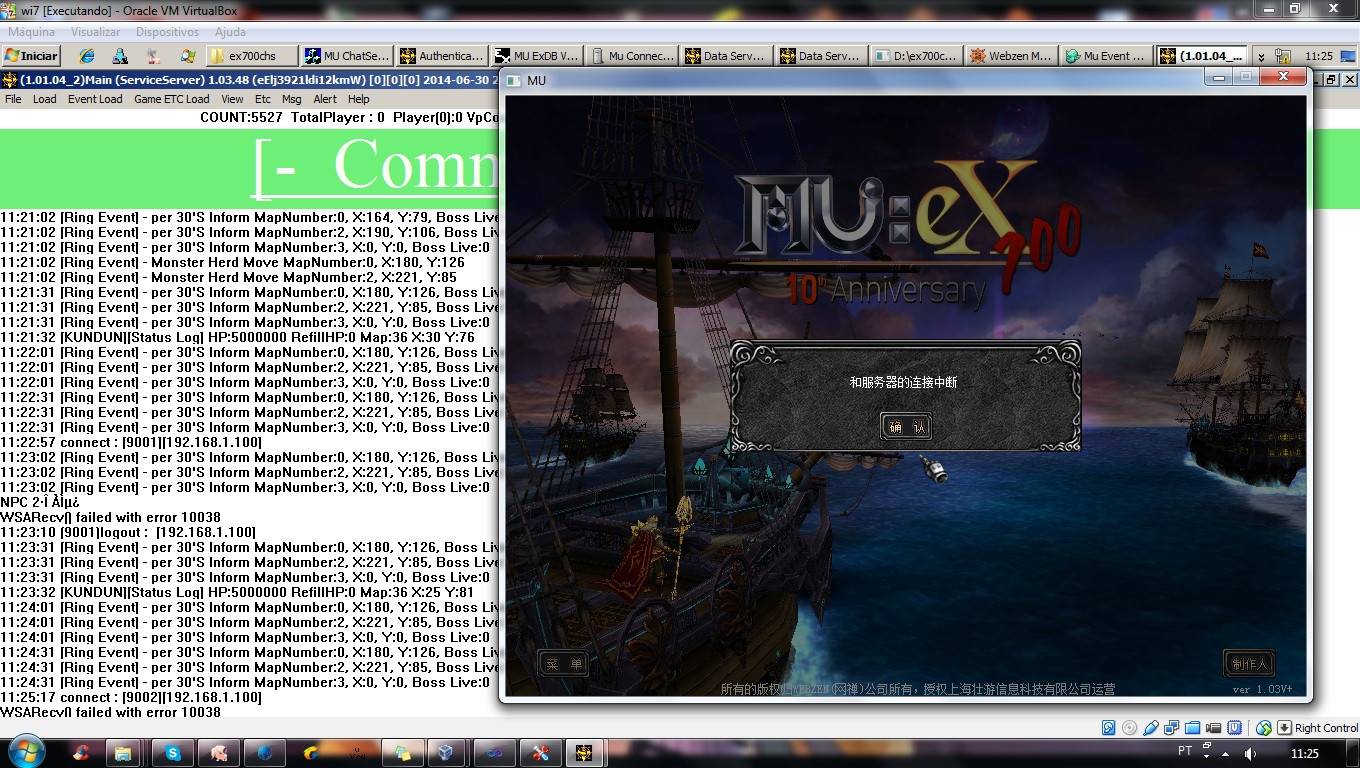The height and width of the screenshot is (768, 1360).
Task: Click the GameServer title bar icon
Action: tap(9, 80)
